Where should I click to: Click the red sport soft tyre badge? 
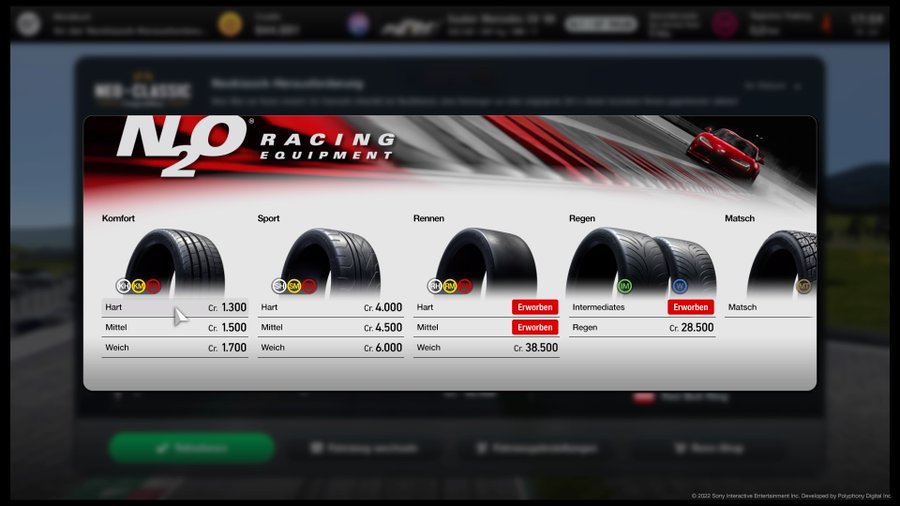pos(309,286)
